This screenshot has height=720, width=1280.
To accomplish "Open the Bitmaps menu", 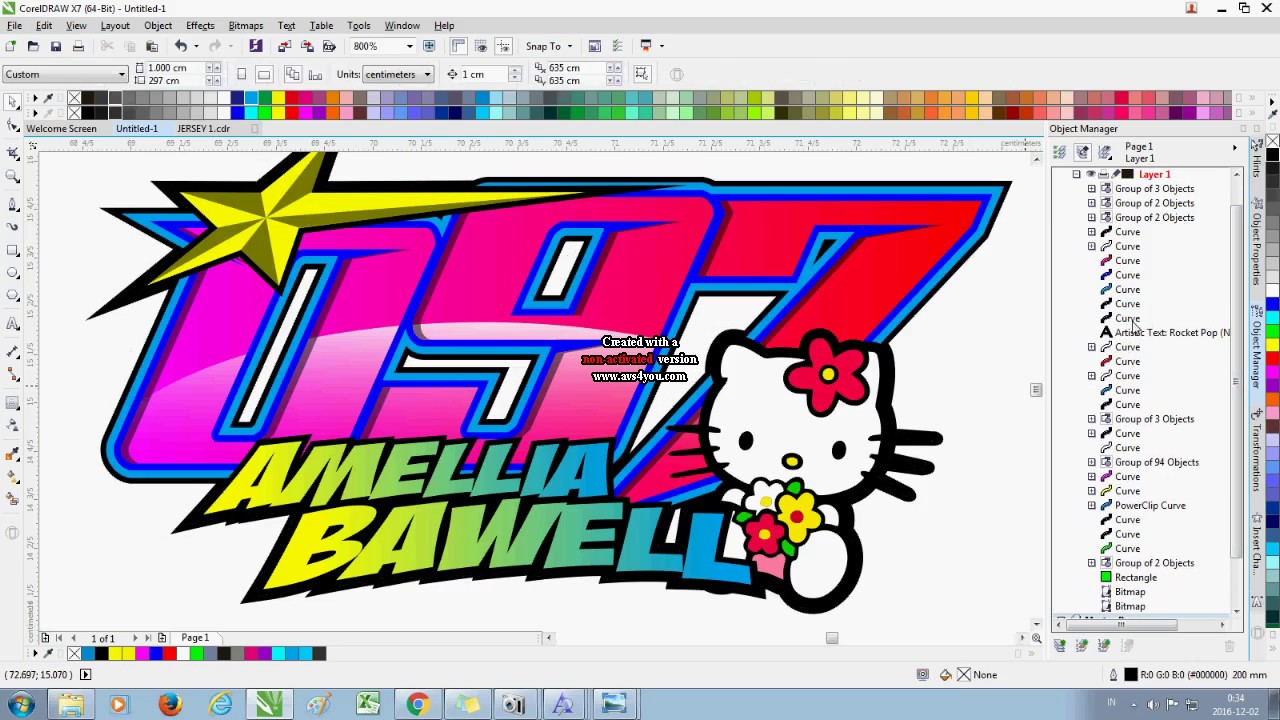I will click(245, 25).
